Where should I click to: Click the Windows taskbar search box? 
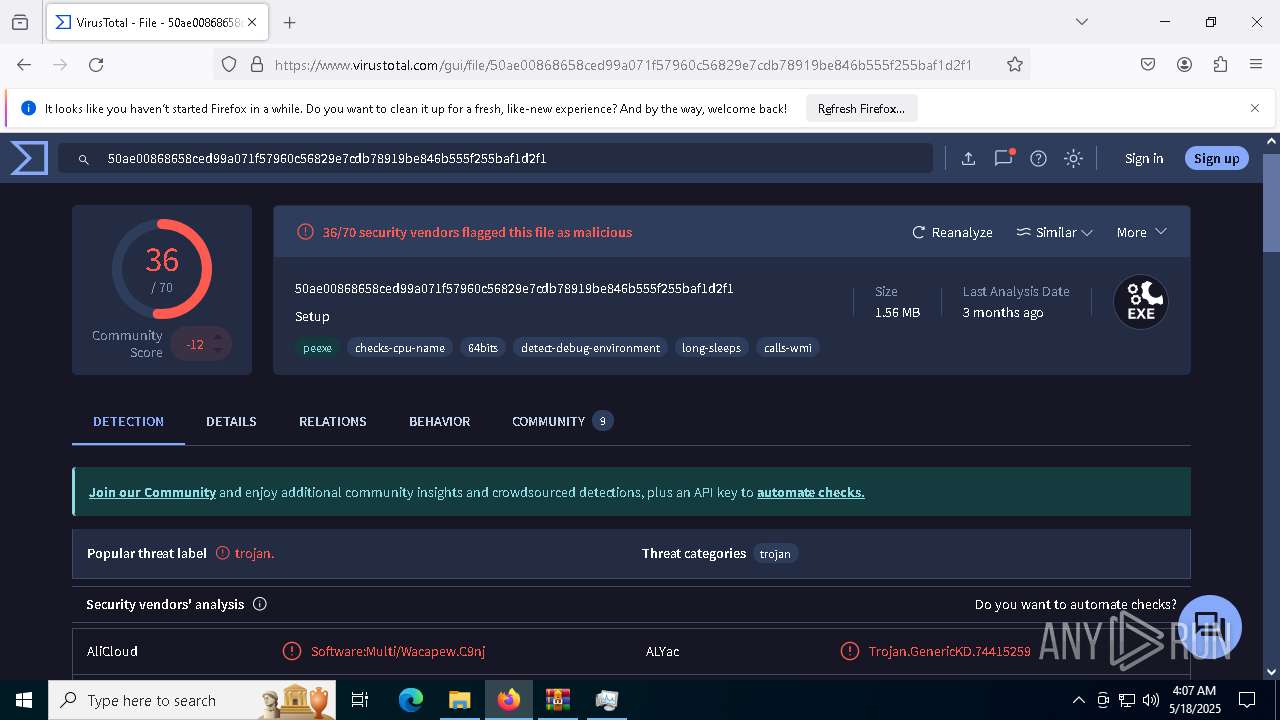[192, 700]
